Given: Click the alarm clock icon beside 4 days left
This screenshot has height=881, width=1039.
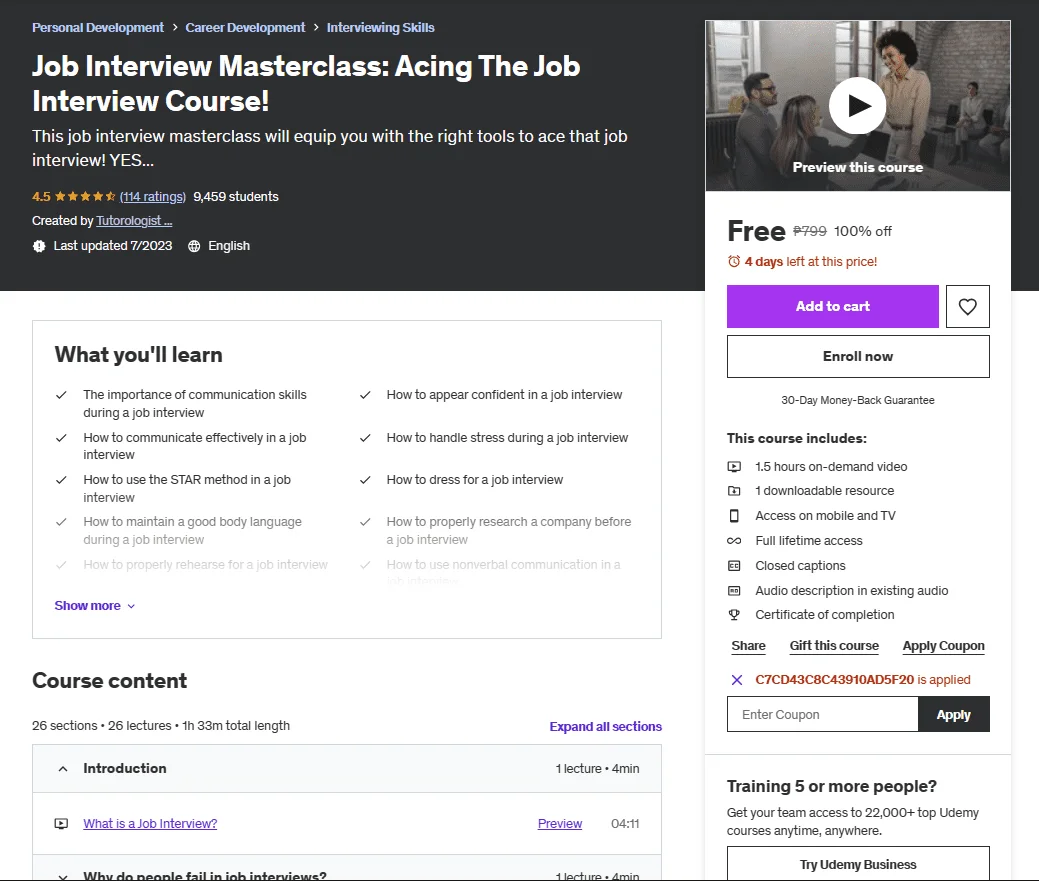Looking at the screenshot, I should pyautogui.click(x=734, y=262).
